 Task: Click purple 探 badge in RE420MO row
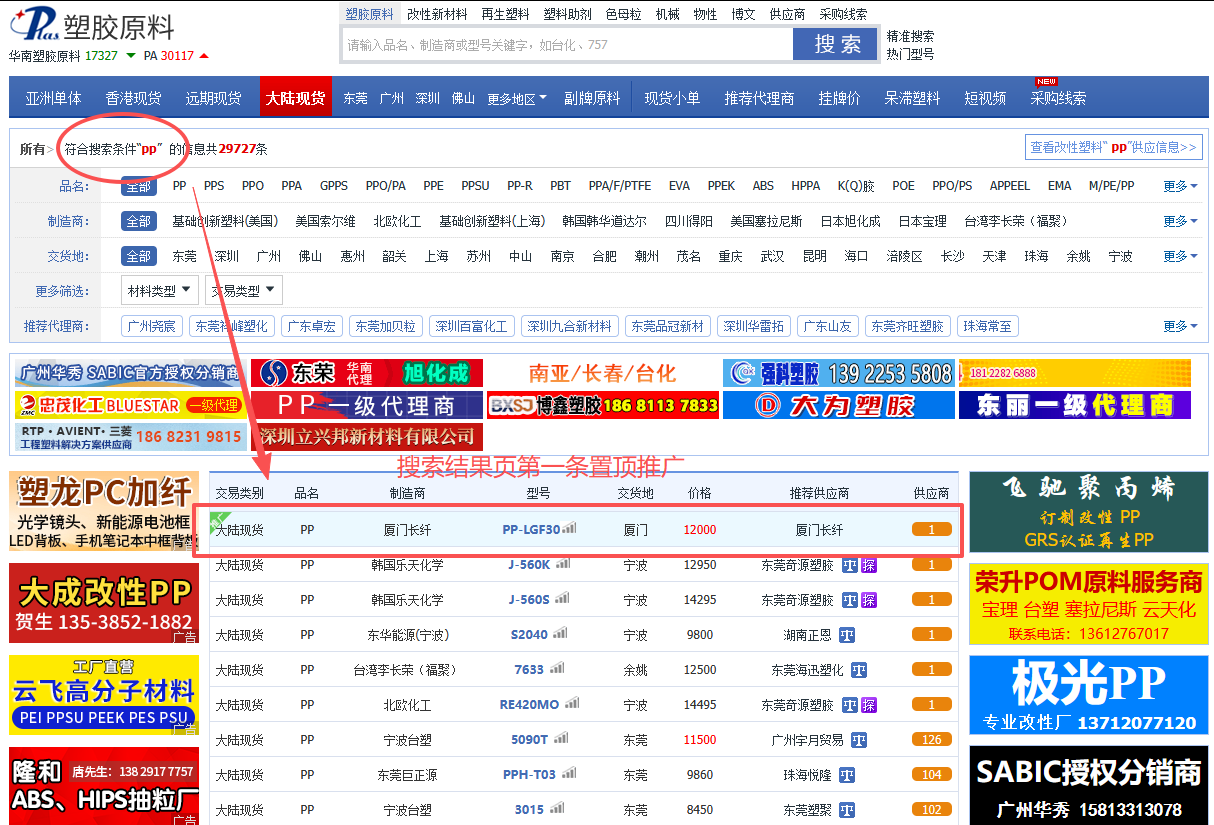coord(869,705)
